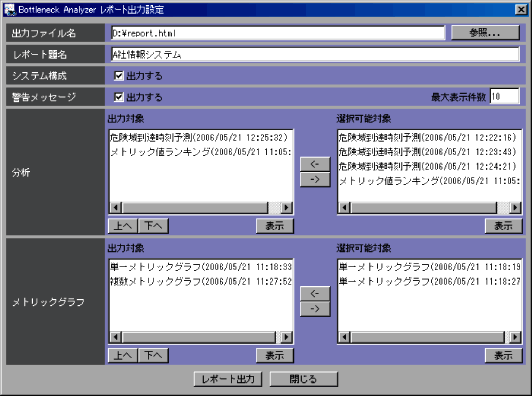Click left scroll arrow of メトリックグラフ output list

(x=116, y=337)
